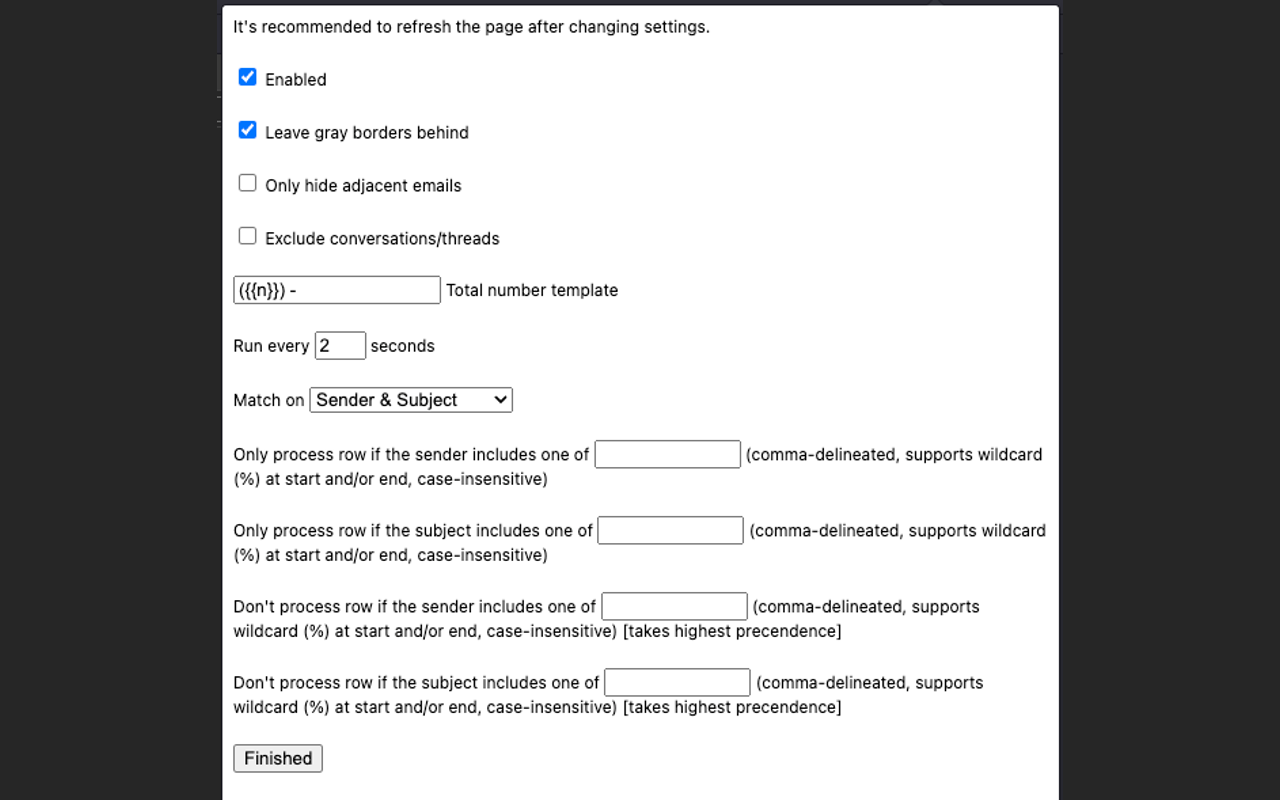Toggle the Enabled setting on or off

[x=247, y=76]
